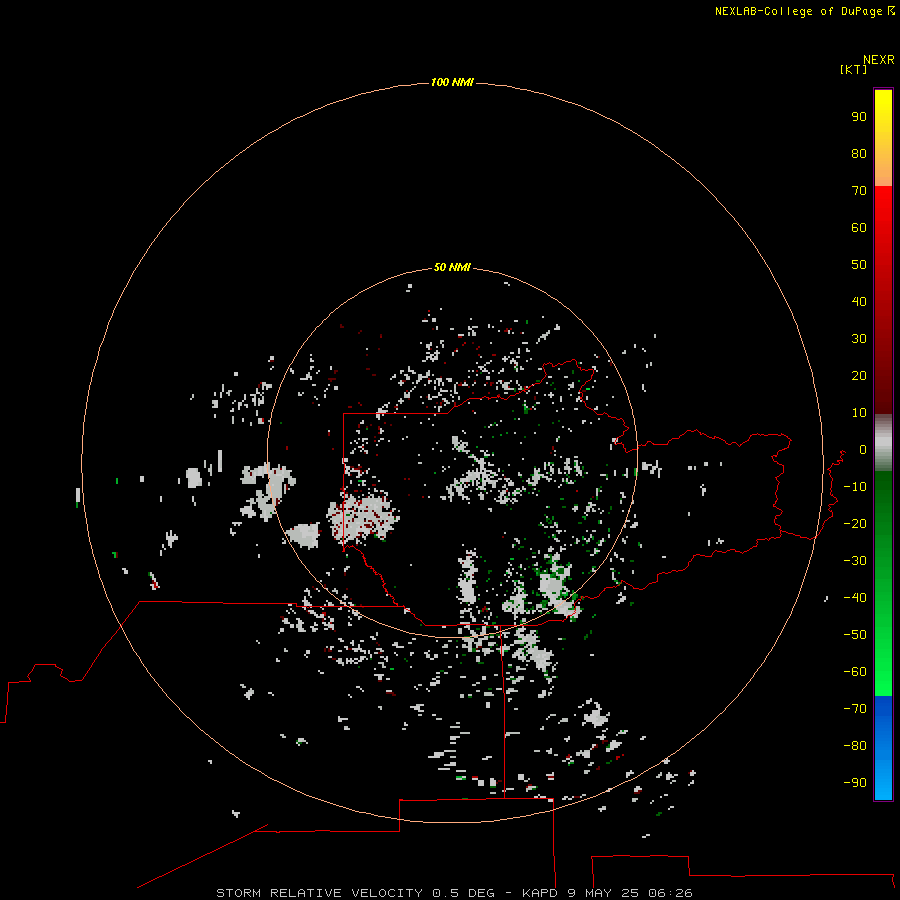
Task: Click the 20 value on velocity scale
Action: pos(859,375)
